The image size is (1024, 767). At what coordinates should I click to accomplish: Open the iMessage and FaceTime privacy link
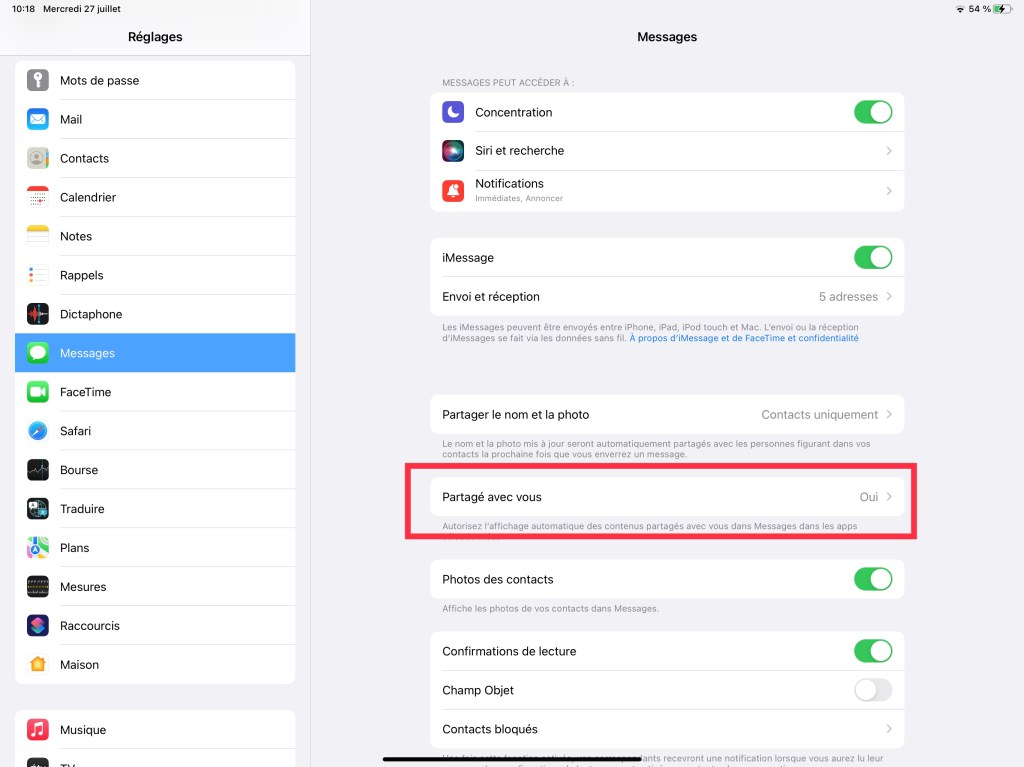coord(743,339)
